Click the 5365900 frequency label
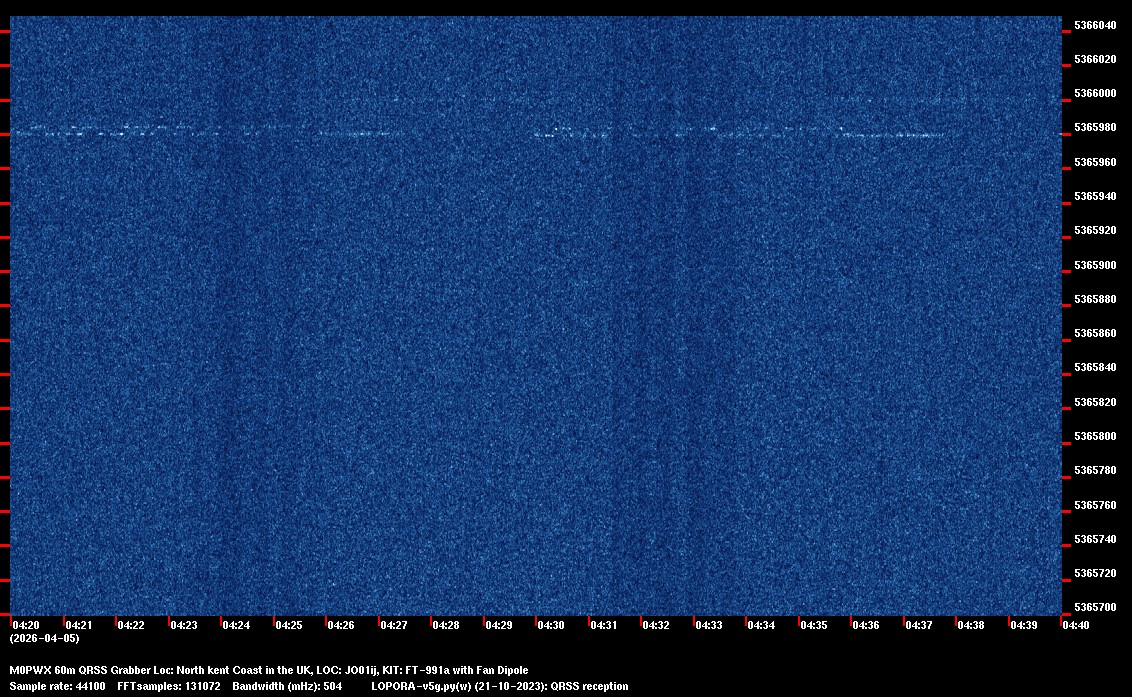The image size is (1132, 697). click(1094, 265)
